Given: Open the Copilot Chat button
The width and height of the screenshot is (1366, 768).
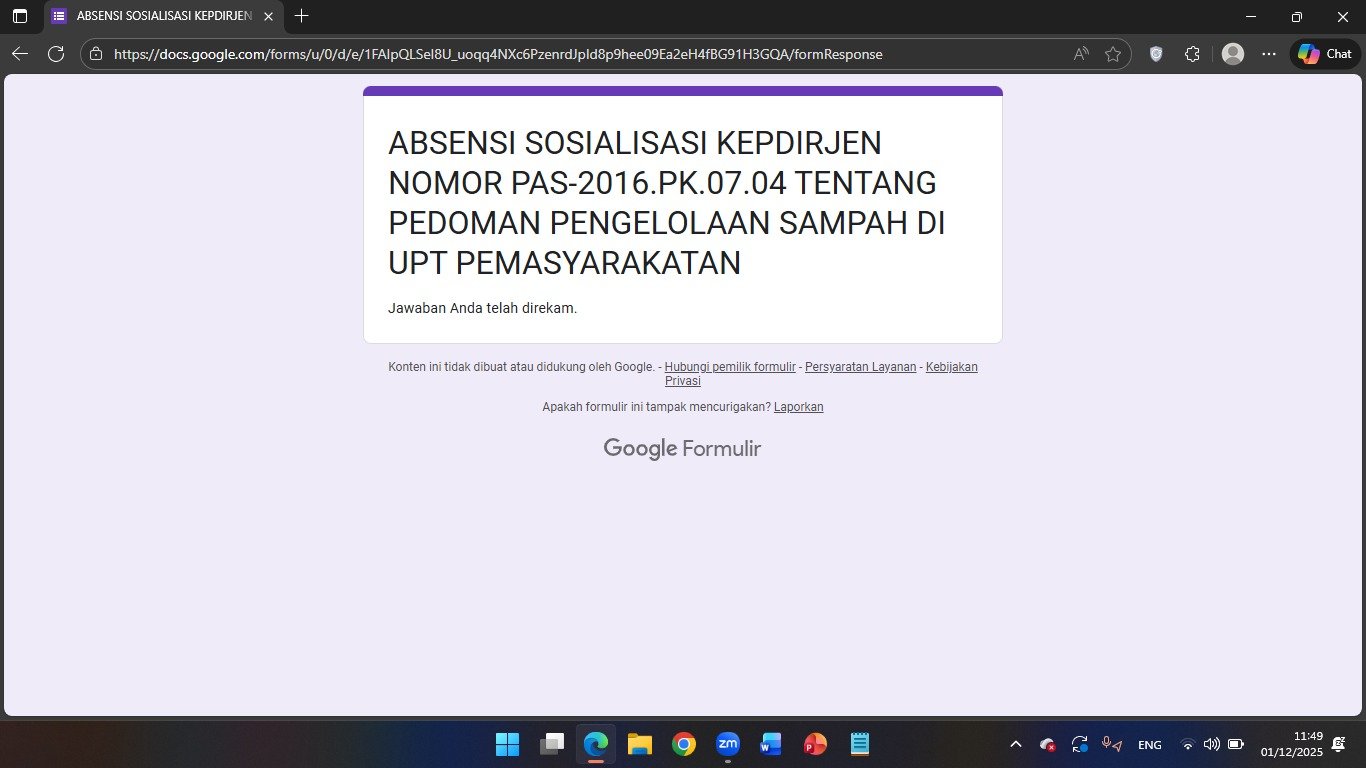Looking at the screenshot, I should pyautogui.click(x=1325, y=54).
